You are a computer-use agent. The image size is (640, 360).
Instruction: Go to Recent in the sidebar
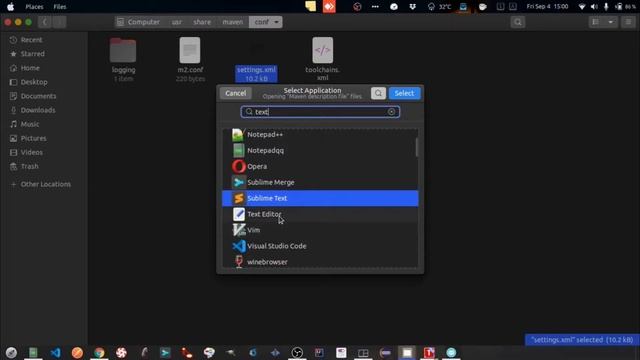pyautogui.click(x=31, y=40)
